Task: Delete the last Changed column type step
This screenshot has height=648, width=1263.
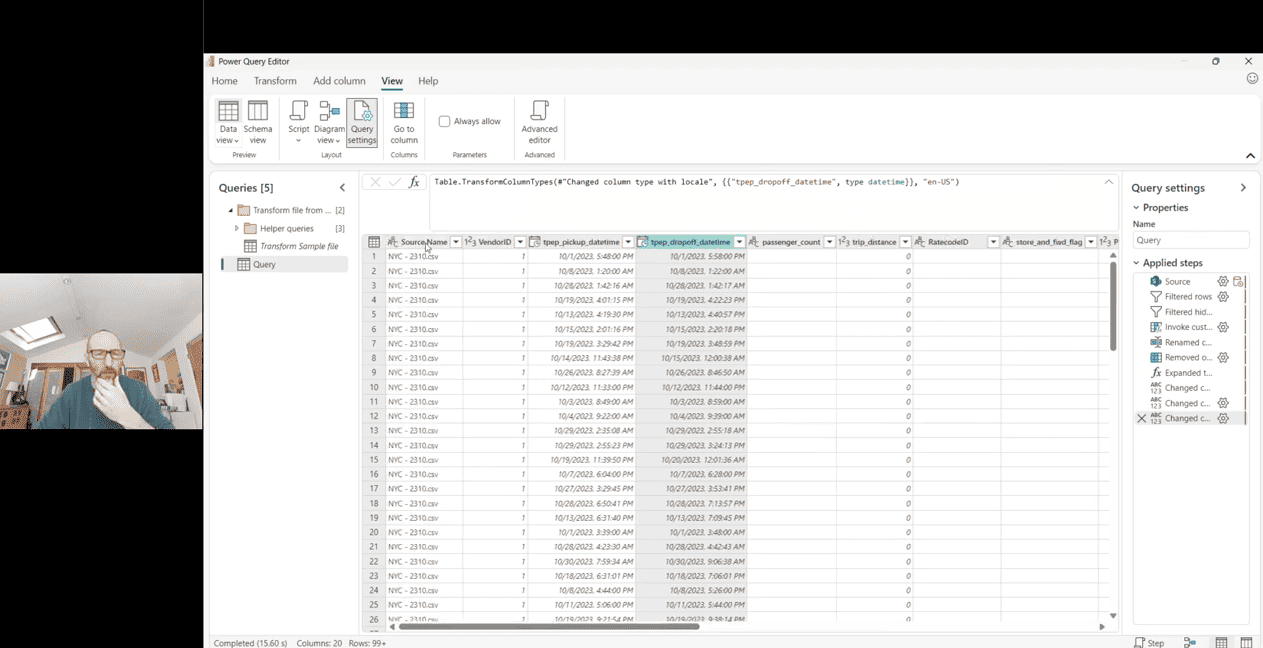Action: coord(1141,418)
